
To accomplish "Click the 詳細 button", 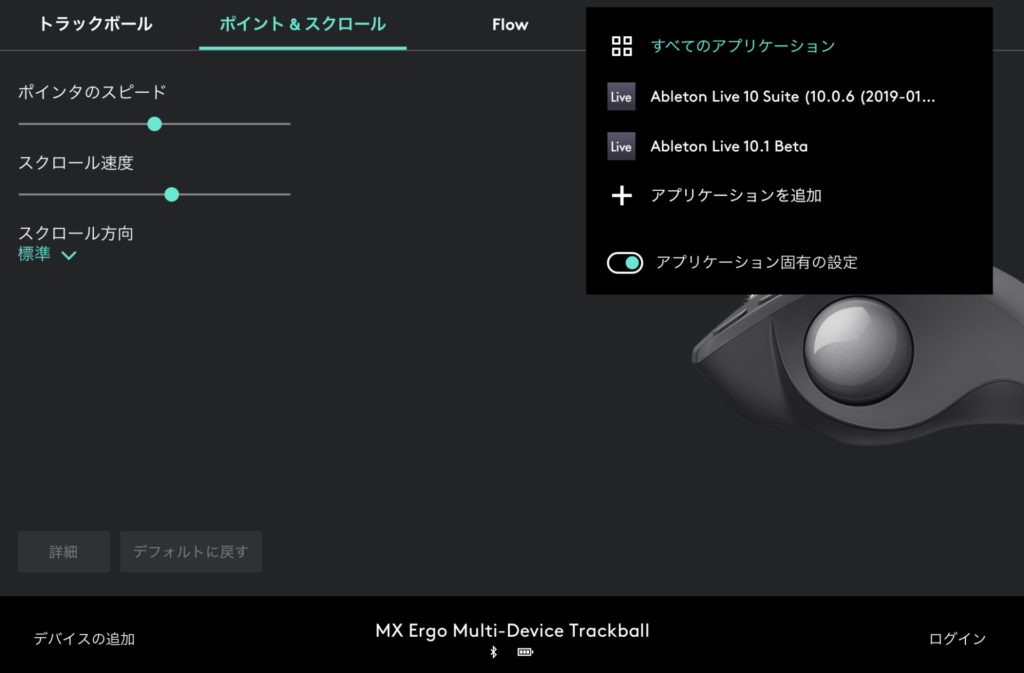I will 63,552.
